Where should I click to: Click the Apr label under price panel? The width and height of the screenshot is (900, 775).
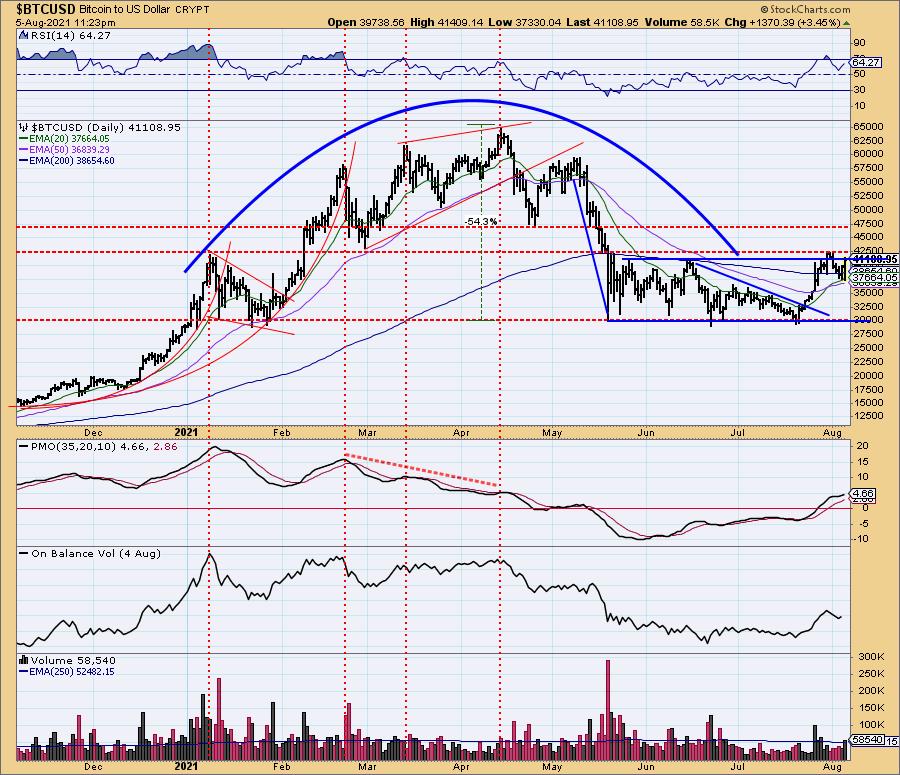[x=461, y=433]
